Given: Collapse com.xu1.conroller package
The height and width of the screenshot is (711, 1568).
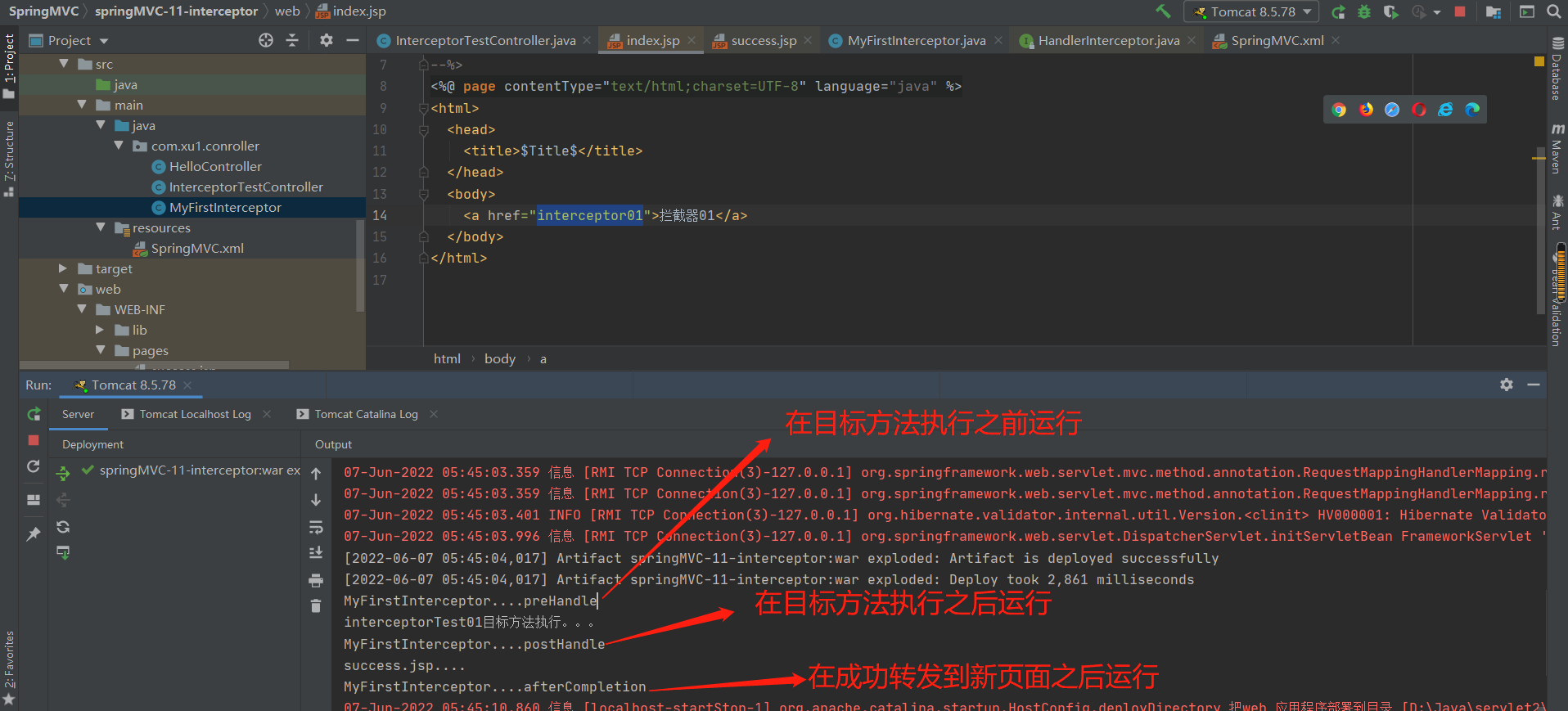Looking at the screenshot, I should click(x=119, y=146).
